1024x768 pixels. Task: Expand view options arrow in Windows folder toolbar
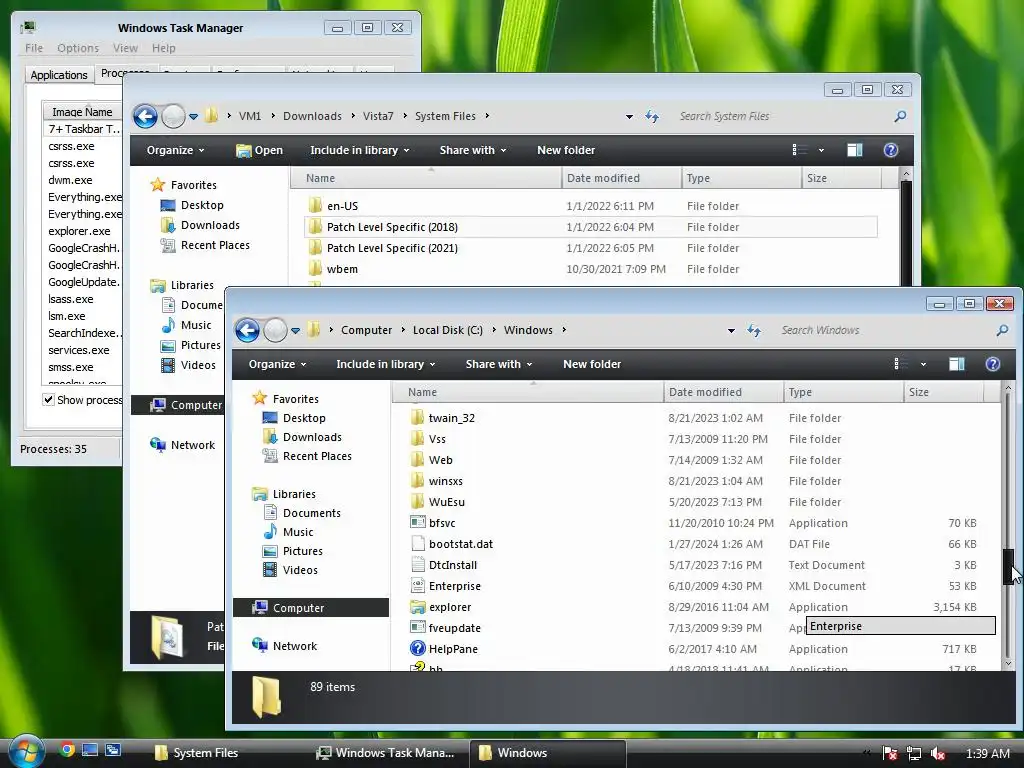pos(923,364)
